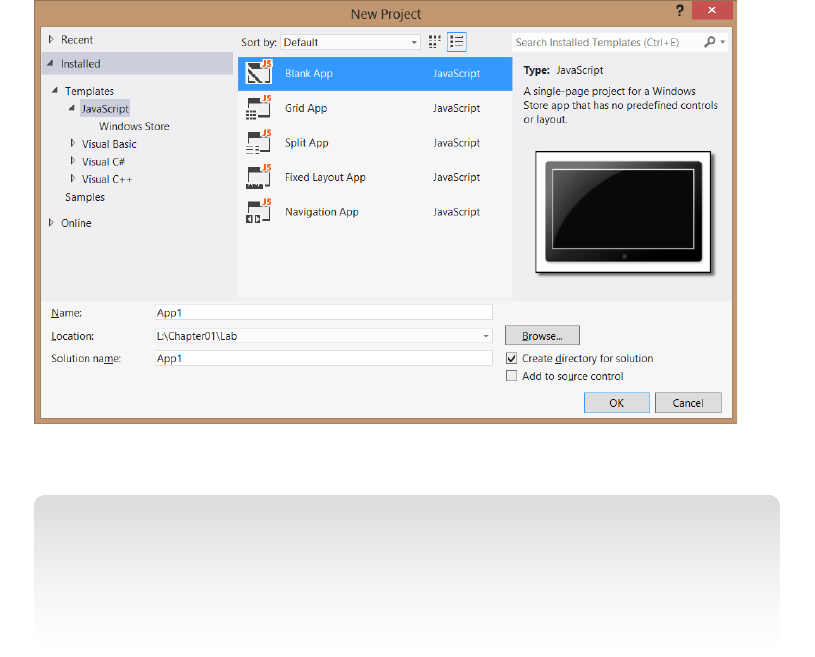Click the Solution name input field
The height and width of the screenshot is (657, 815).
(324, 358)
